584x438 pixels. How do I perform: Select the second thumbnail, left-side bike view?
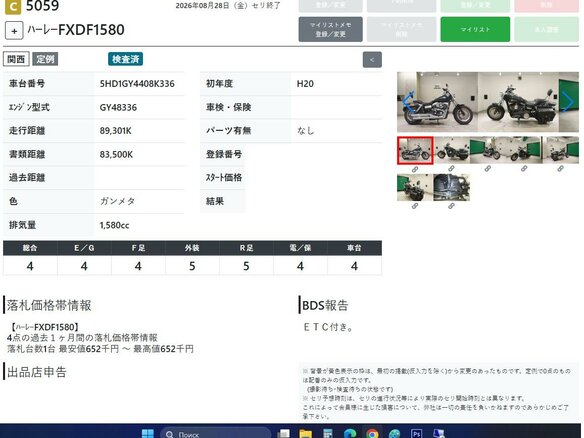(451, 150)
